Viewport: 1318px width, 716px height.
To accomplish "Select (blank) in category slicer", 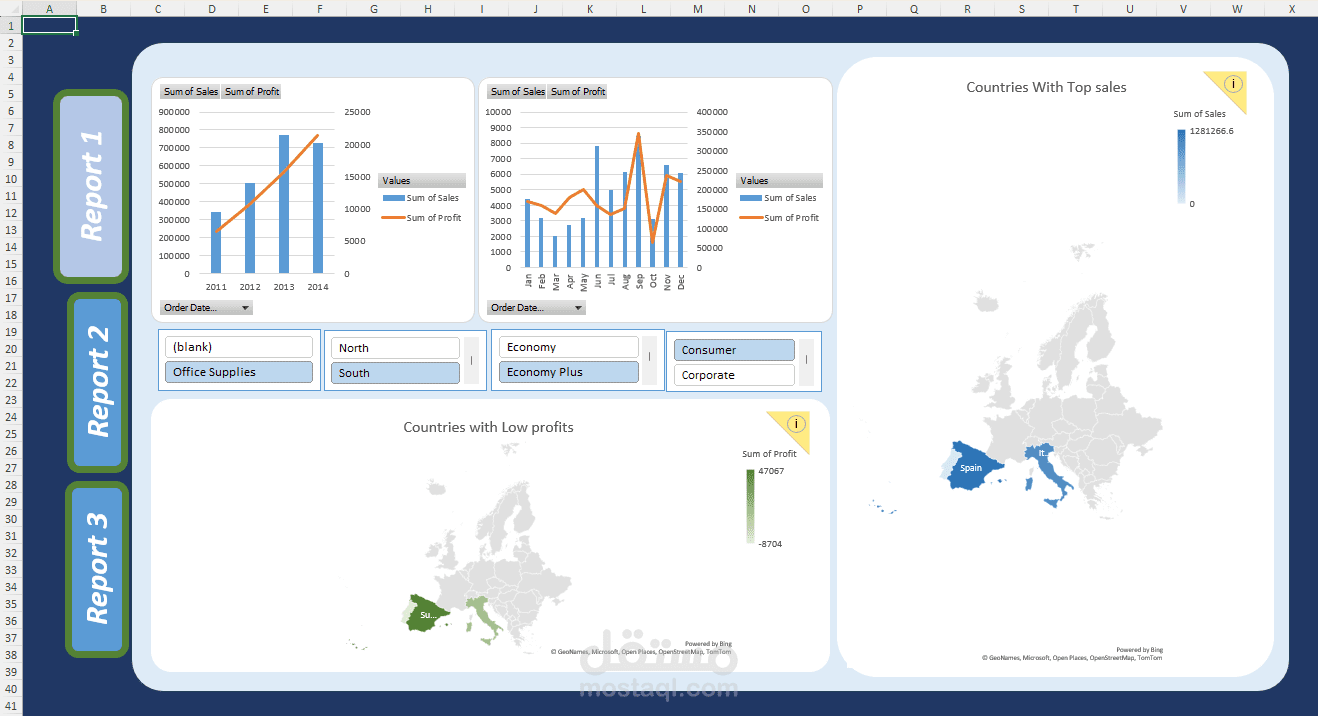I will coord(239,347).
